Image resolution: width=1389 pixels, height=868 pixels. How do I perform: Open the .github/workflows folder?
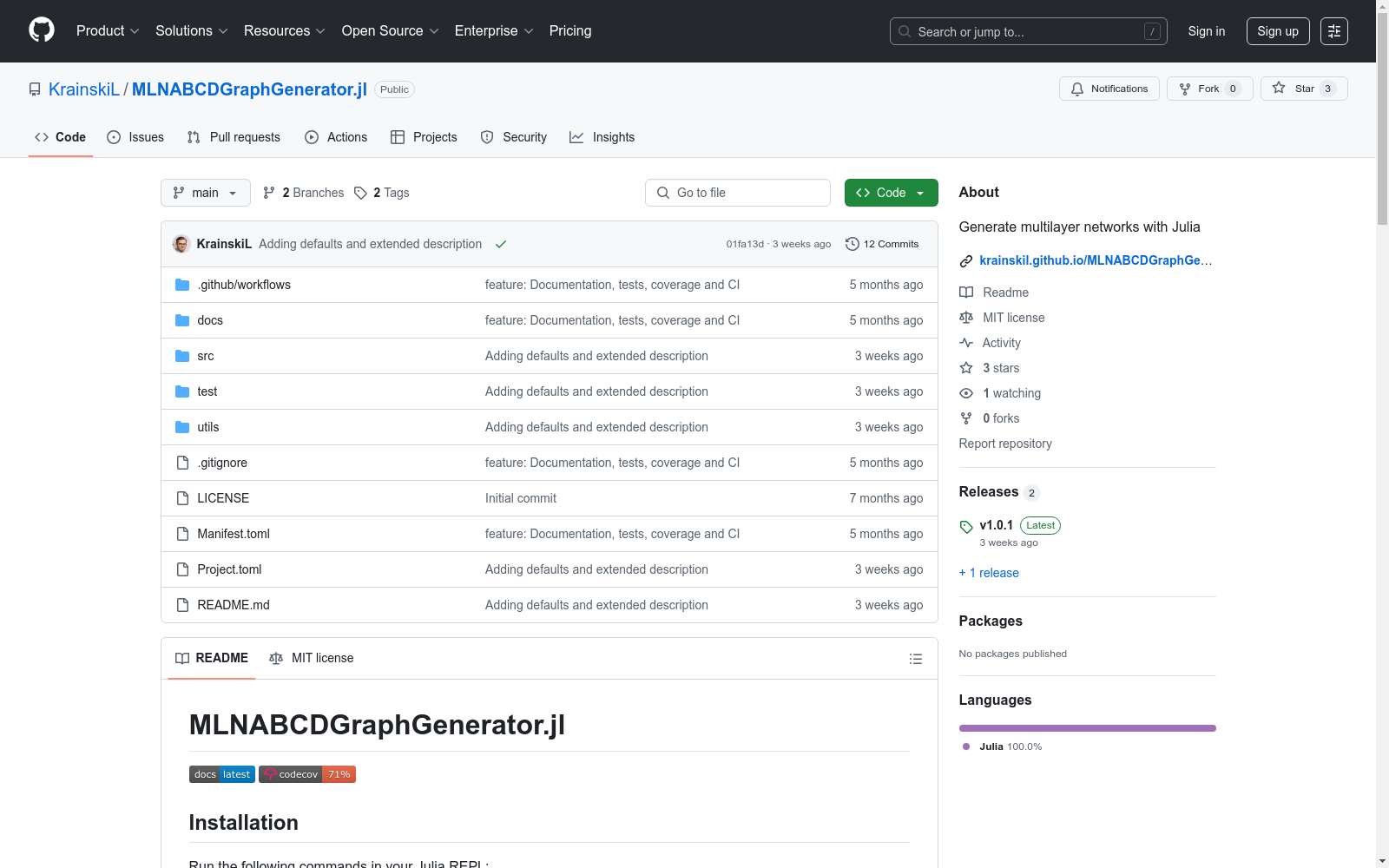point(244,285)
